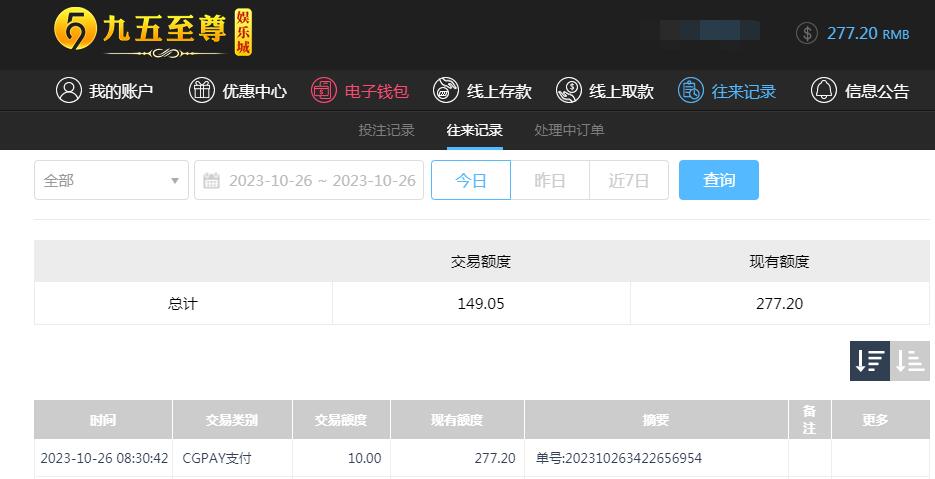The image size is (935, 479).
Task: Switch to the 处理中订单 tab
Action: coord(569,130)
